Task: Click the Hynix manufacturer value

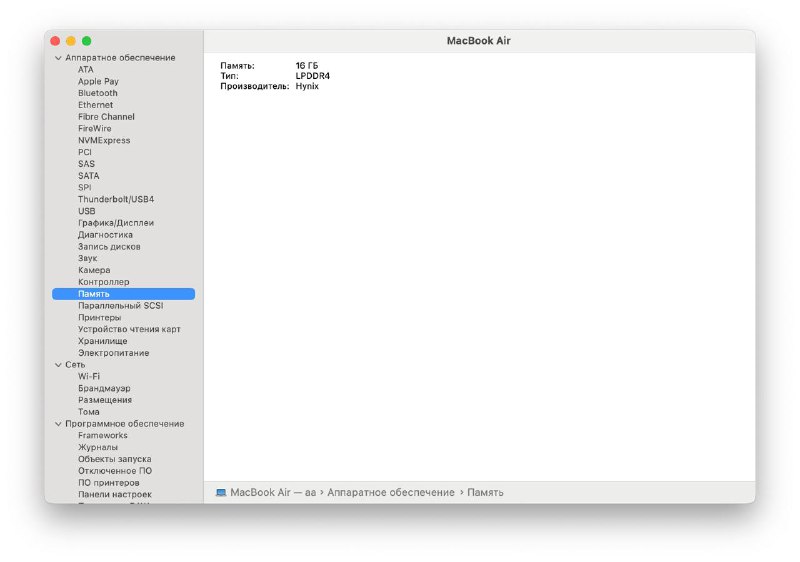Action: 307,86
